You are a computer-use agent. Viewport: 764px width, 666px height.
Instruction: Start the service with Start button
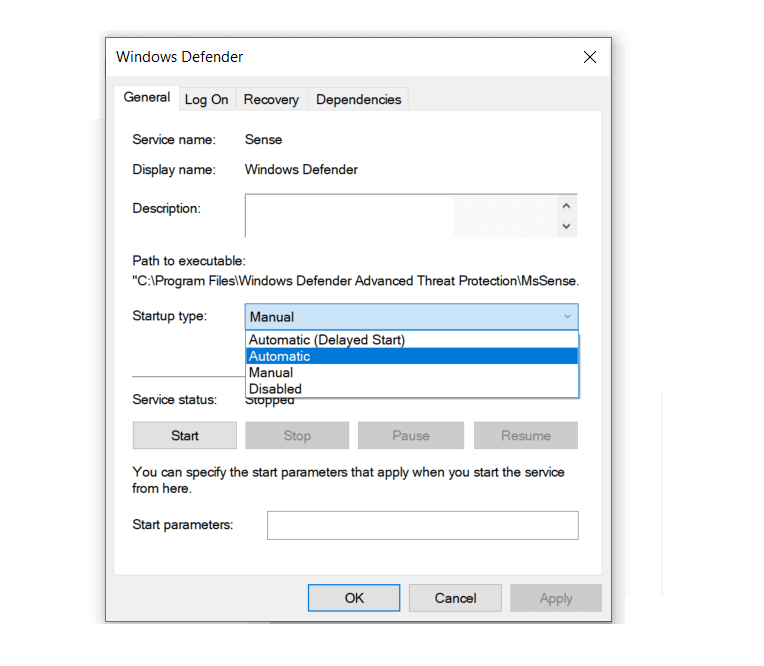click(x=185, y=436)
